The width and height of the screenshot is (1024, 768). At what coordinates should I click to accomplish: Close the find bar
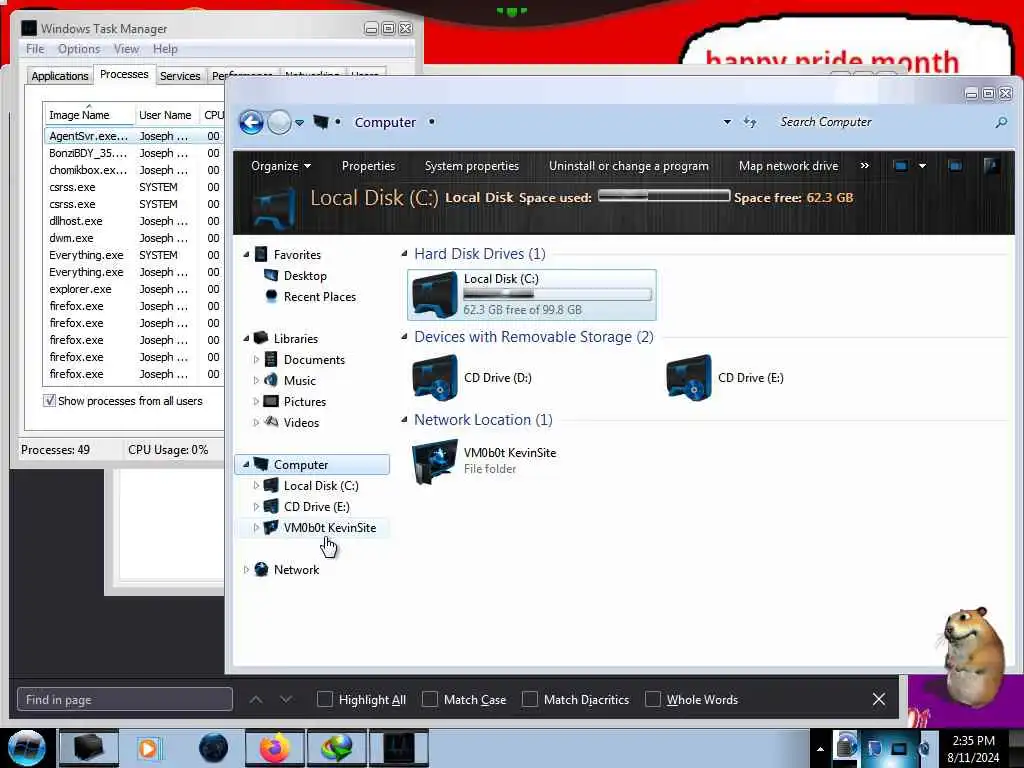pos(879,699)
